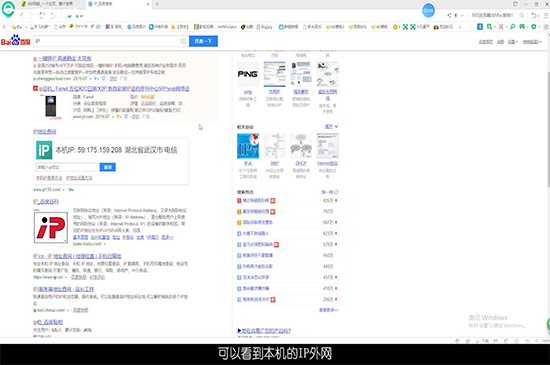550x365 pixels.
Task: Click the browser search field at top right
Action: coord(492,15)
